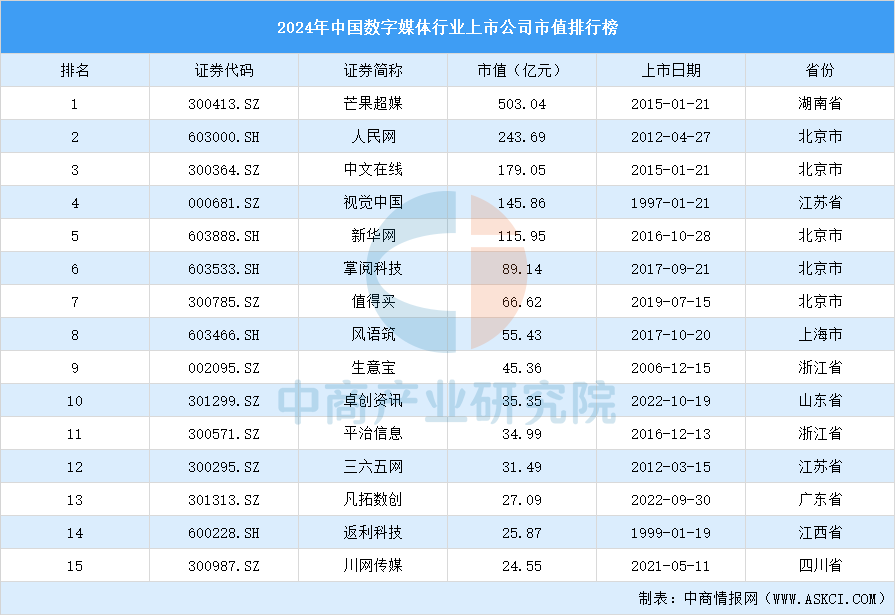895x615 pixels.
Task: Select the code cell 300987.SZ
Action: click(x=224, y=566)
